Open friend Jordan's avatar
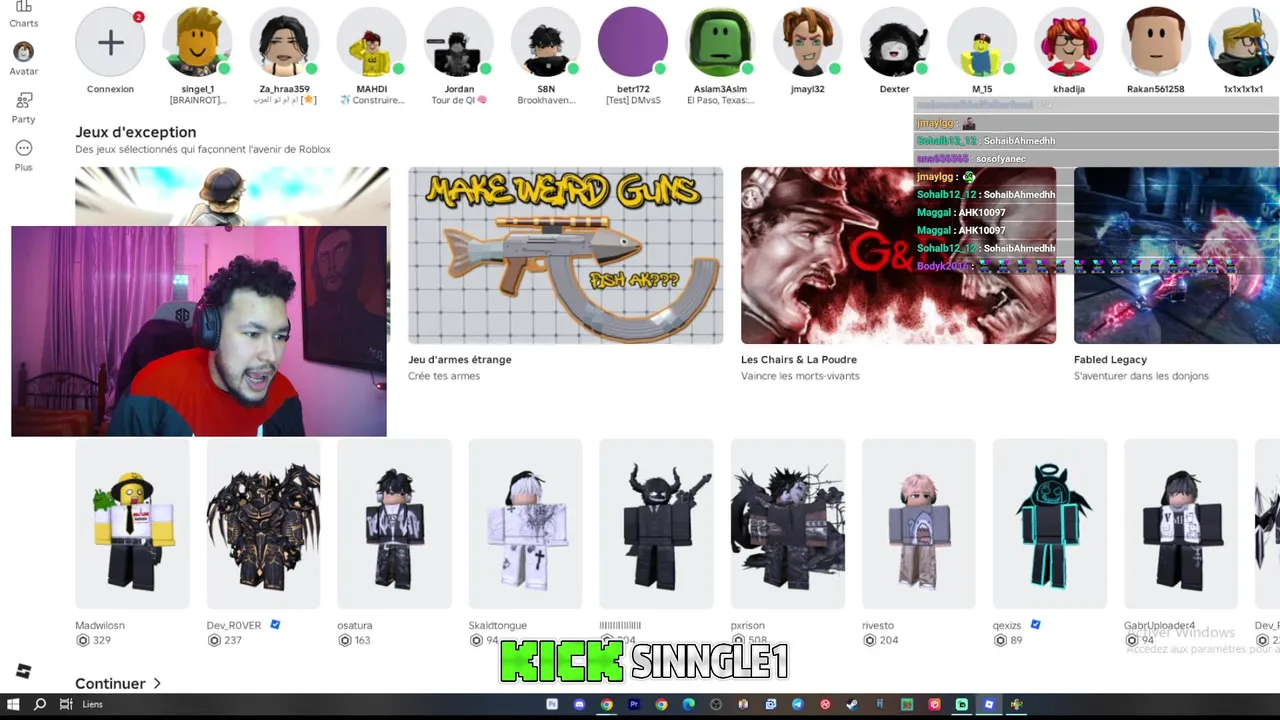Screen dimensions: 1280x720 [x=459, y=42]
